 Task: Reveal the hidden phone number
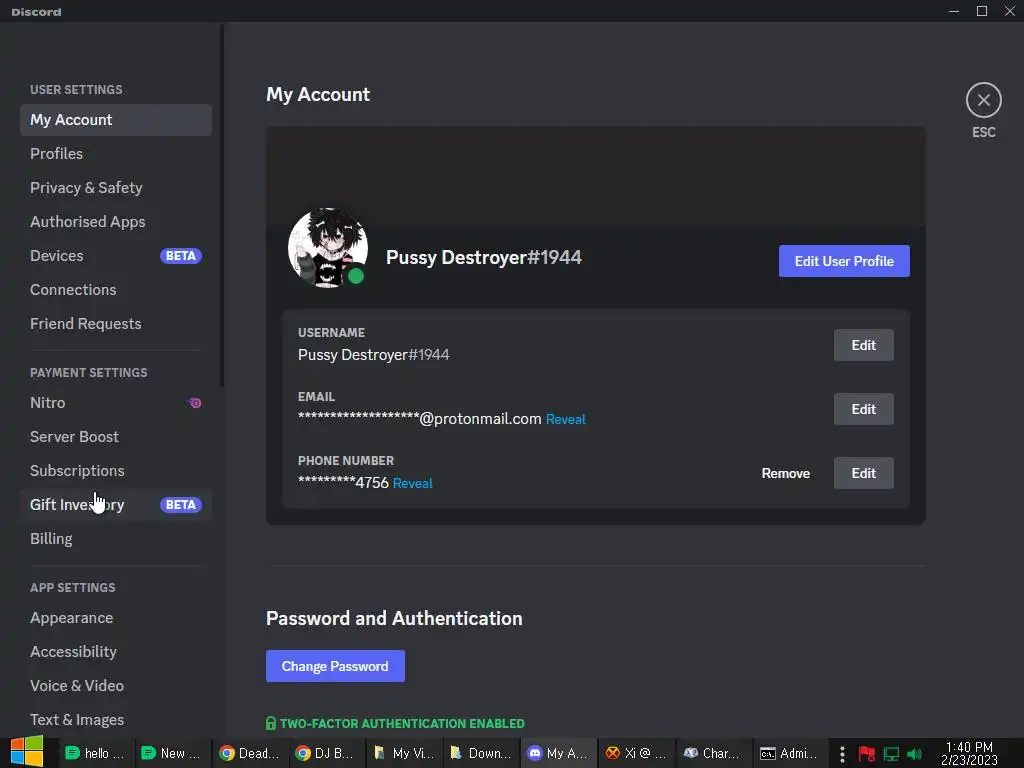(413, 483)
